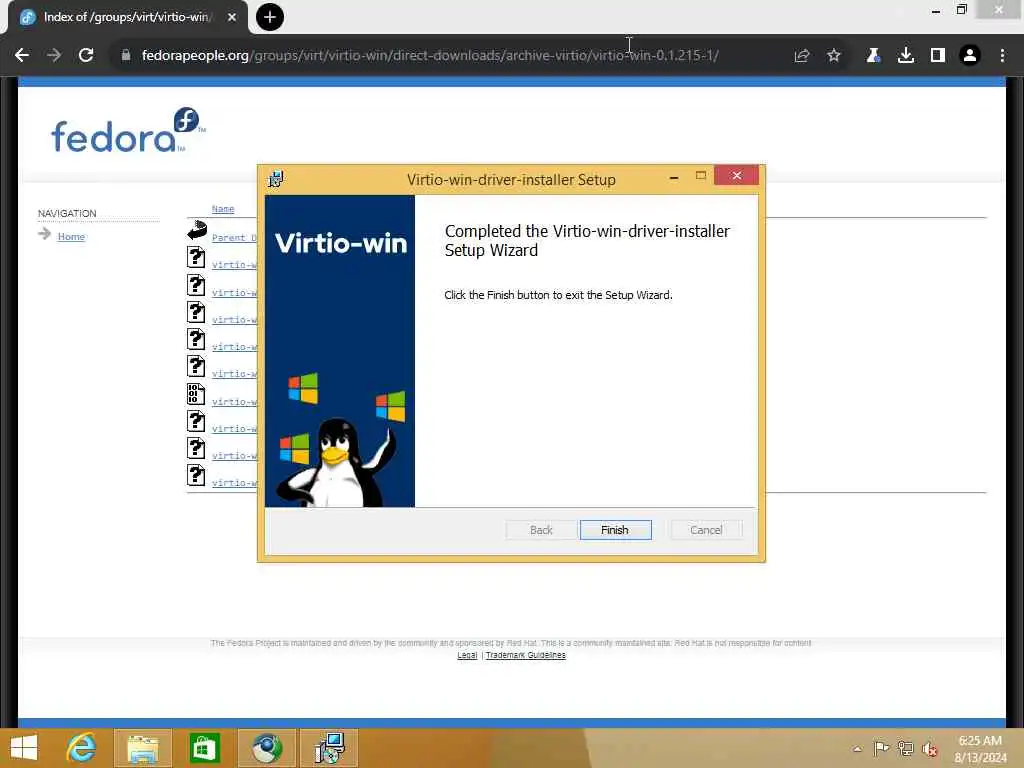Close the Index of /groups/virt tab
Image resolution: width=1024 pixels, height=768 pixels.
tap(232, 17)
